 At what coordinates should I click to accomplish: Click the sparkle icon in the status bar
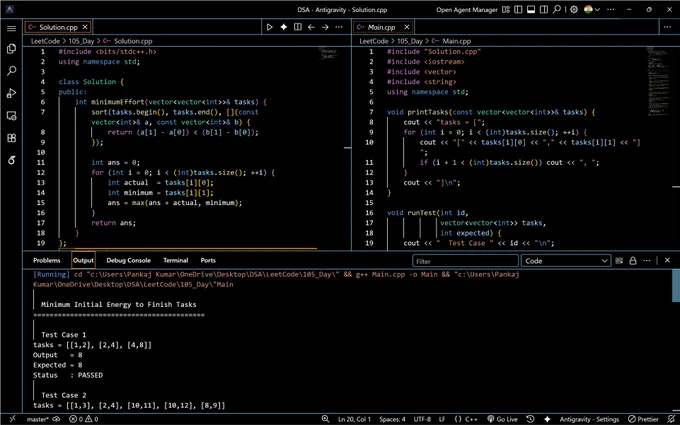click(x=547, y=419)
